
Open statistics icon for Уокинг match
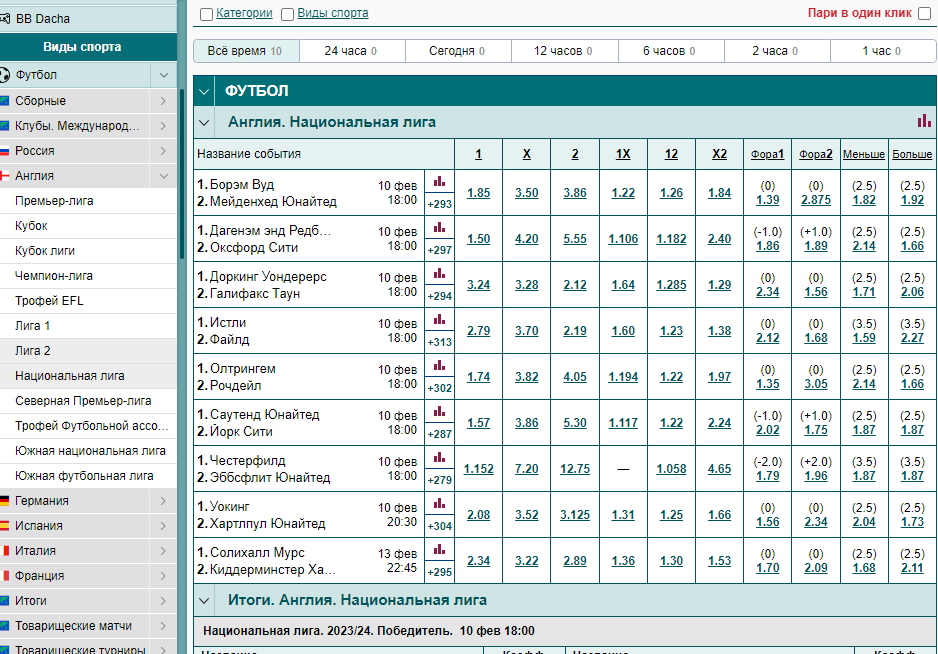tap(439, 503)
